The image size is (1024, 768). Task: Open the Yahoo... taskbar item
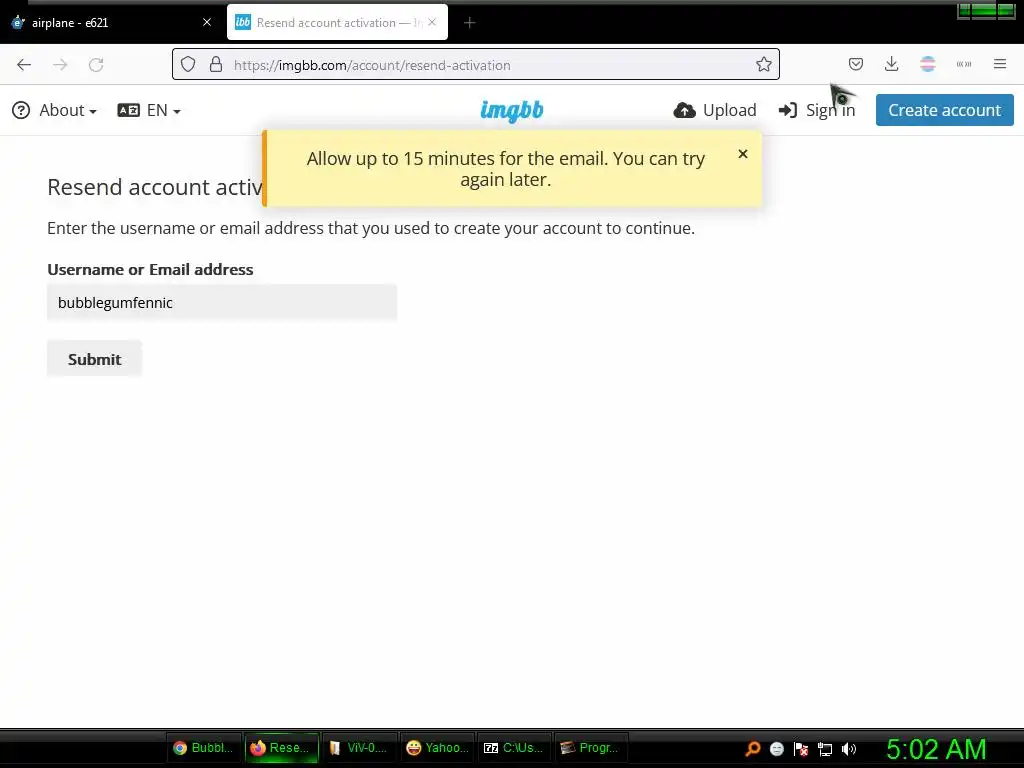(x=437, y=748)
